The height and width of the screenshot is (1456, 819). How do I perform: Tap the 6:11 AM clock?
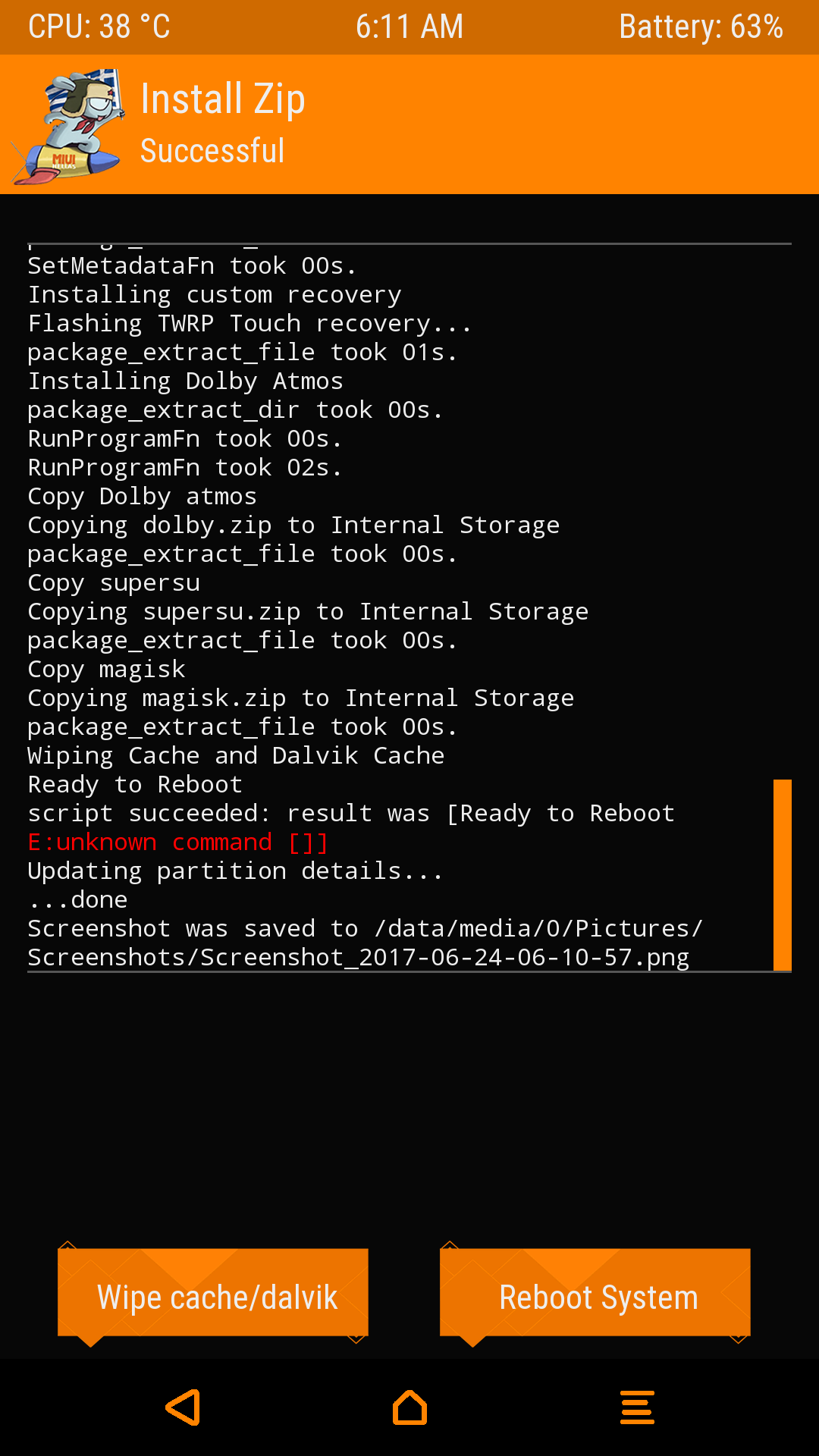(x=409, y=27)
